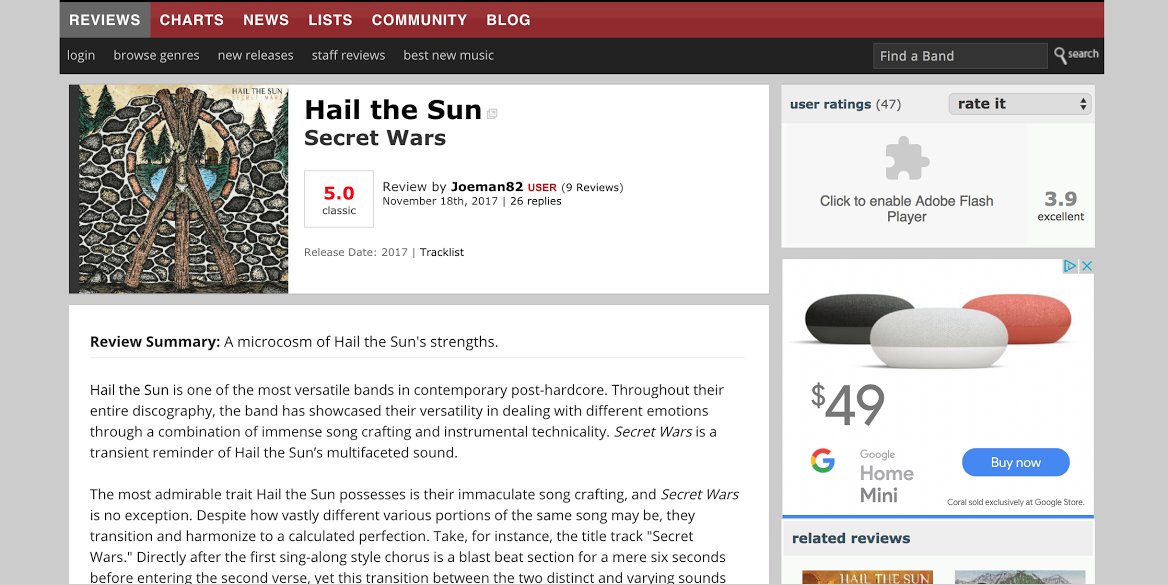Open the 'rate it' dropdown
Screen dimensions: 1168x585
coord(1020,104)
